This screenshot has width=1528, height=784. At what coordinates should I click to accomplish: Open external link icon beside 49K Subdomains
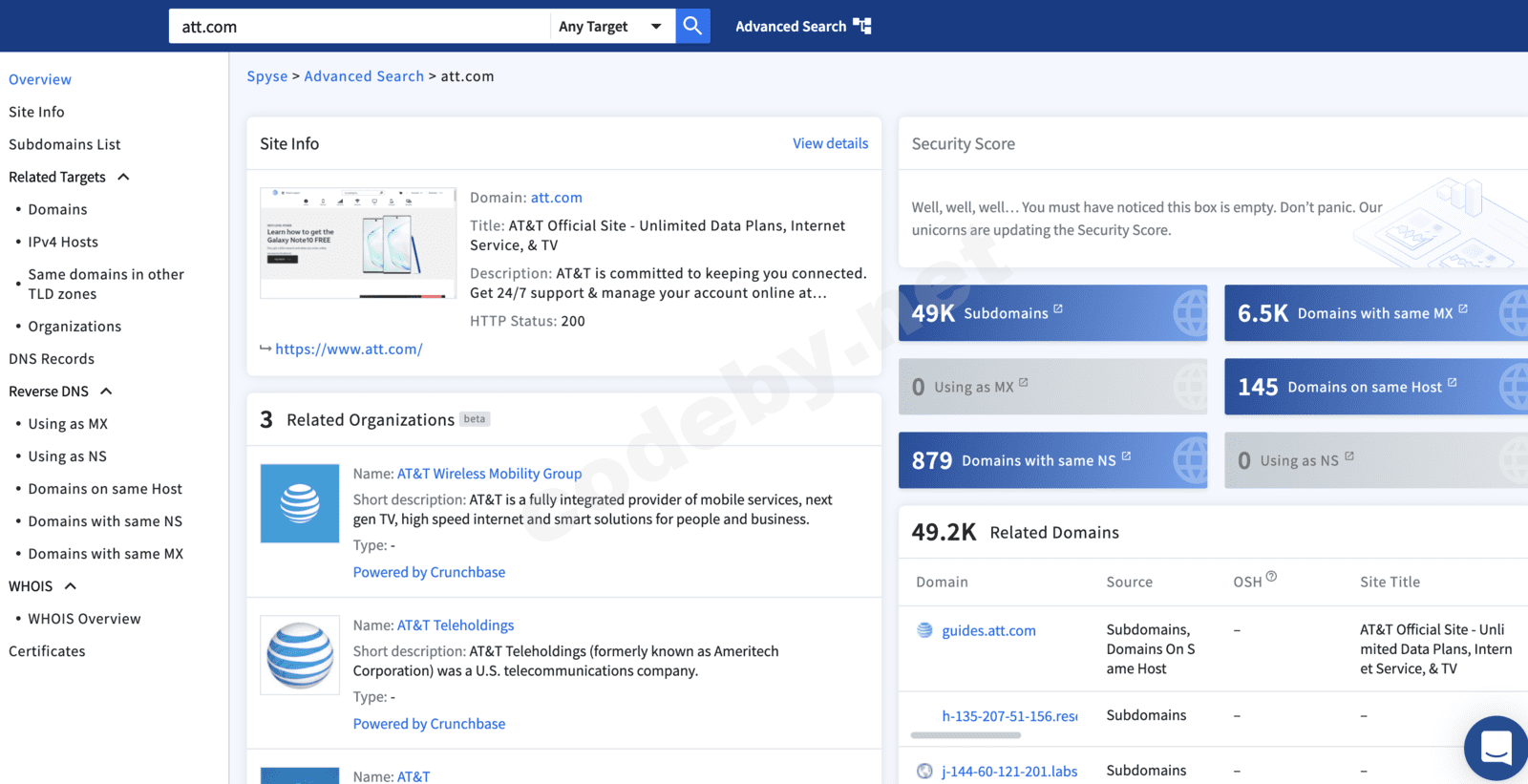[x=1058, y=309]
